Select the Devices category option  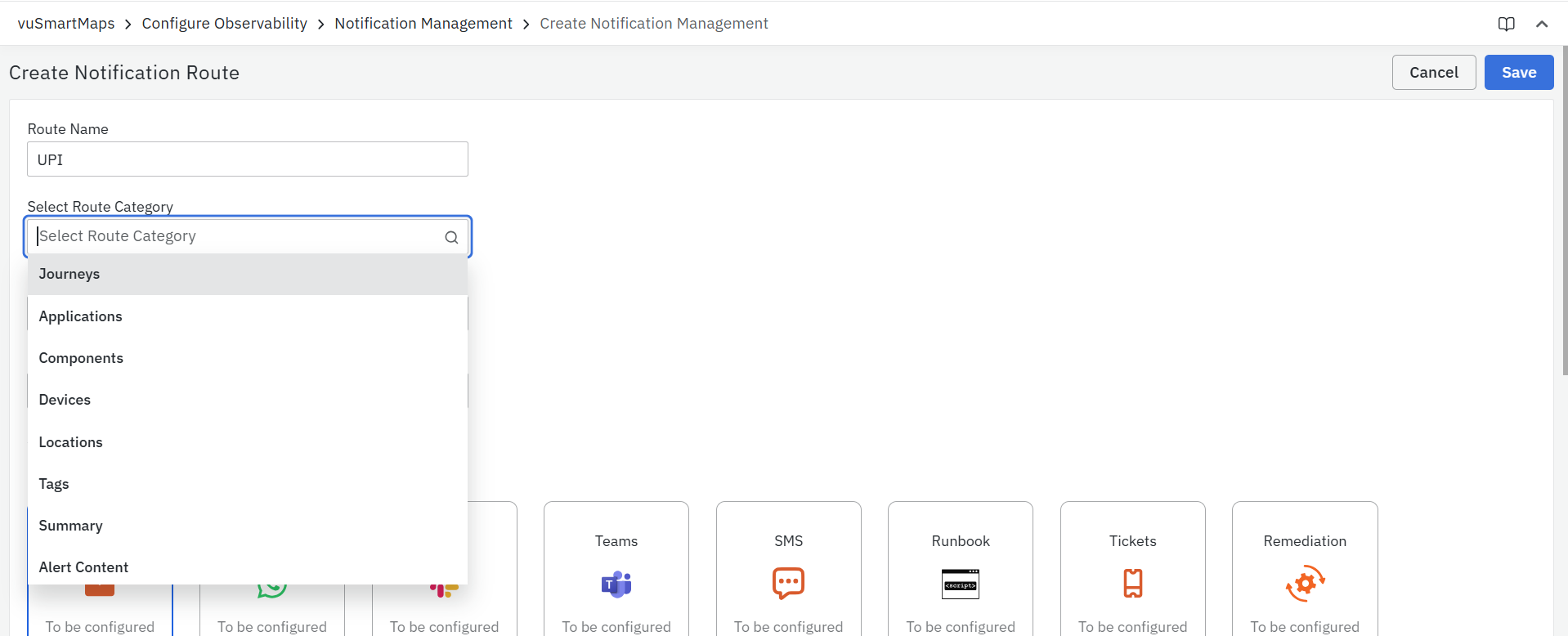click(x=65, y=400)
